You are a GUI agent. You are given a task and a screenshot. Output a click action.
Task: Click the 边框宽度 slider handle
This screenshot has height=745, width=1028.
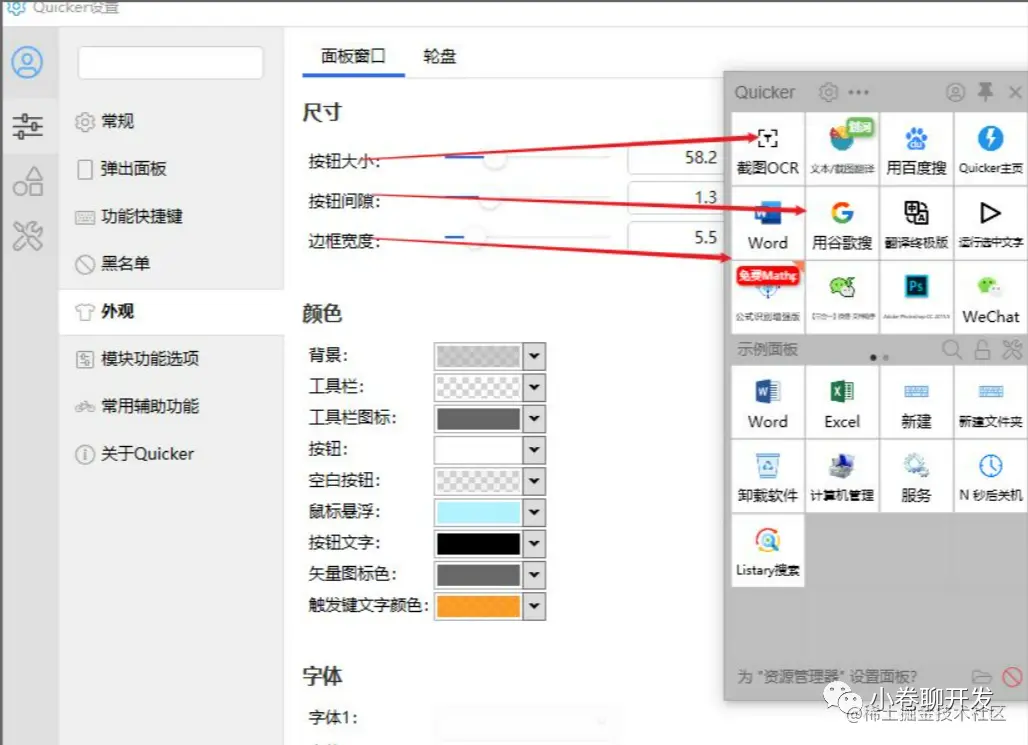click(475, 237)
